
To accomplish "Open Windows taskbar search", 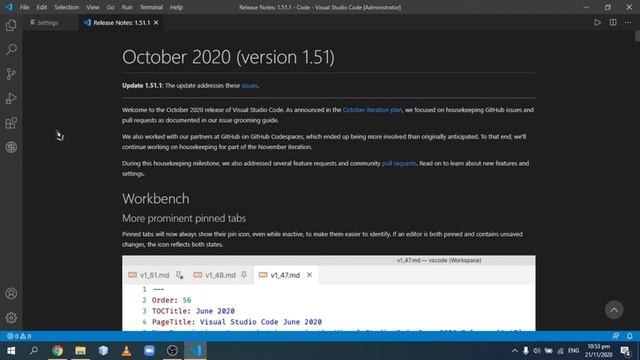I will [x=34, y=351].
